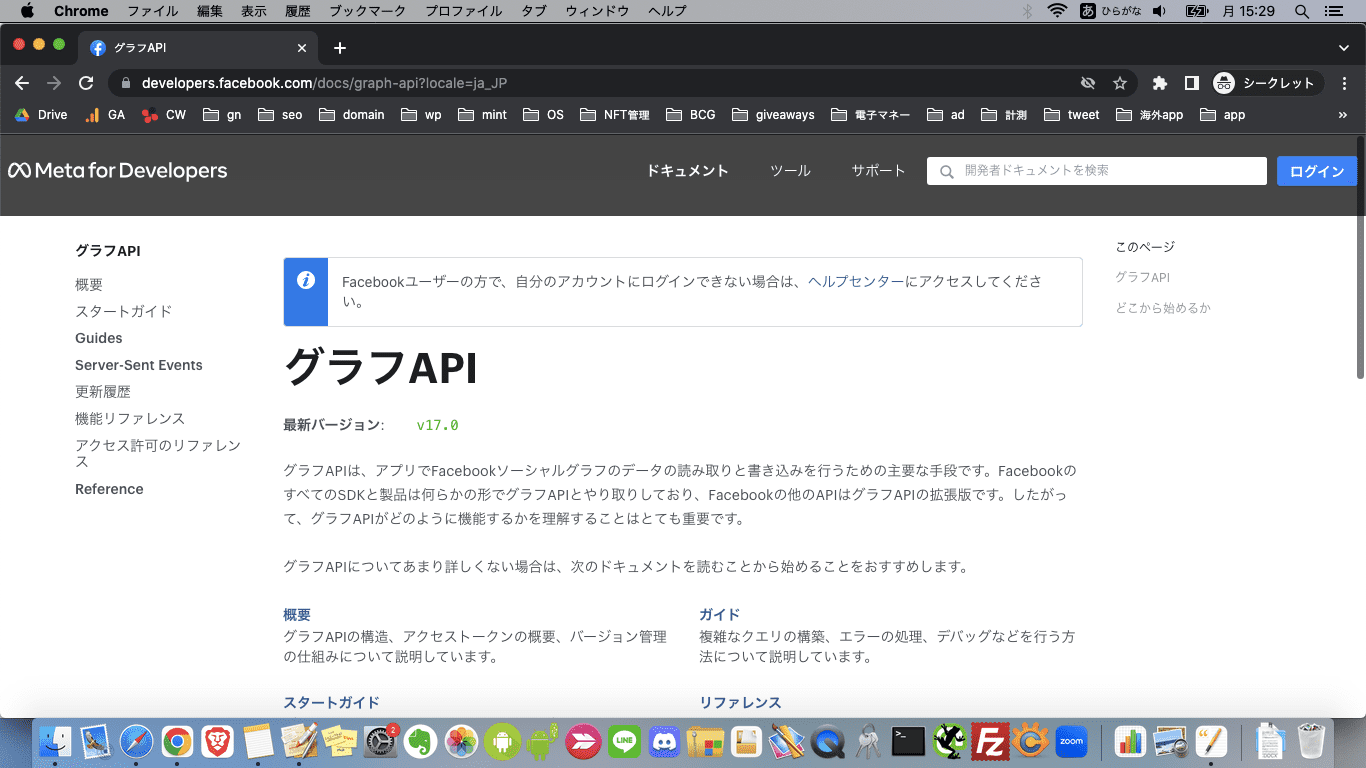The width and height of the screenshot is (1366, 768).
Task: Open Finder from the dock
Action: (x=55, y=741)
